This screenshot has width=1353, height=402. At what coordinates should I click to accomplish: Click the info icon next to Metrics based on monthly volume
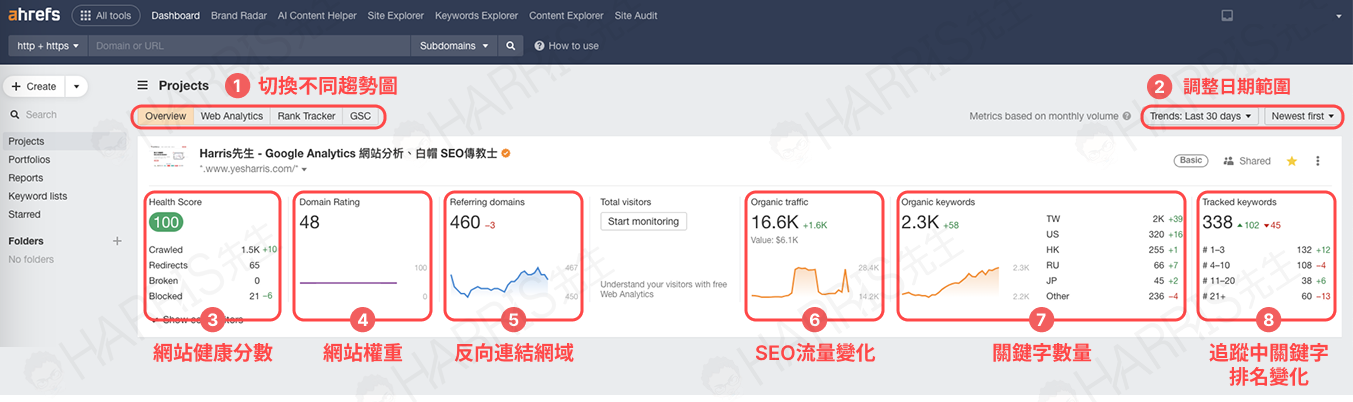click(1126, 116)
